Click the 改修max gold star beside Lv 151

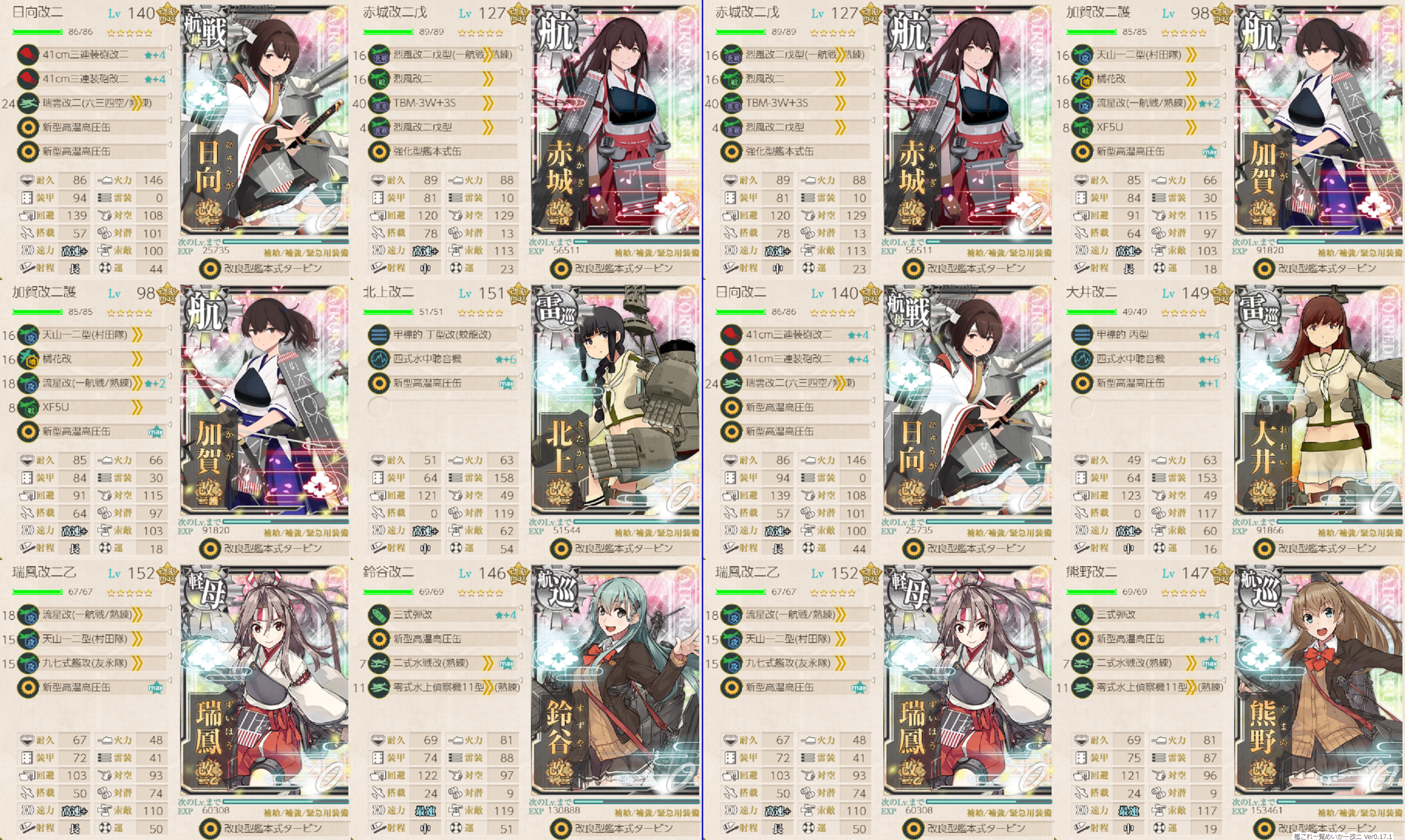(518, 294)
